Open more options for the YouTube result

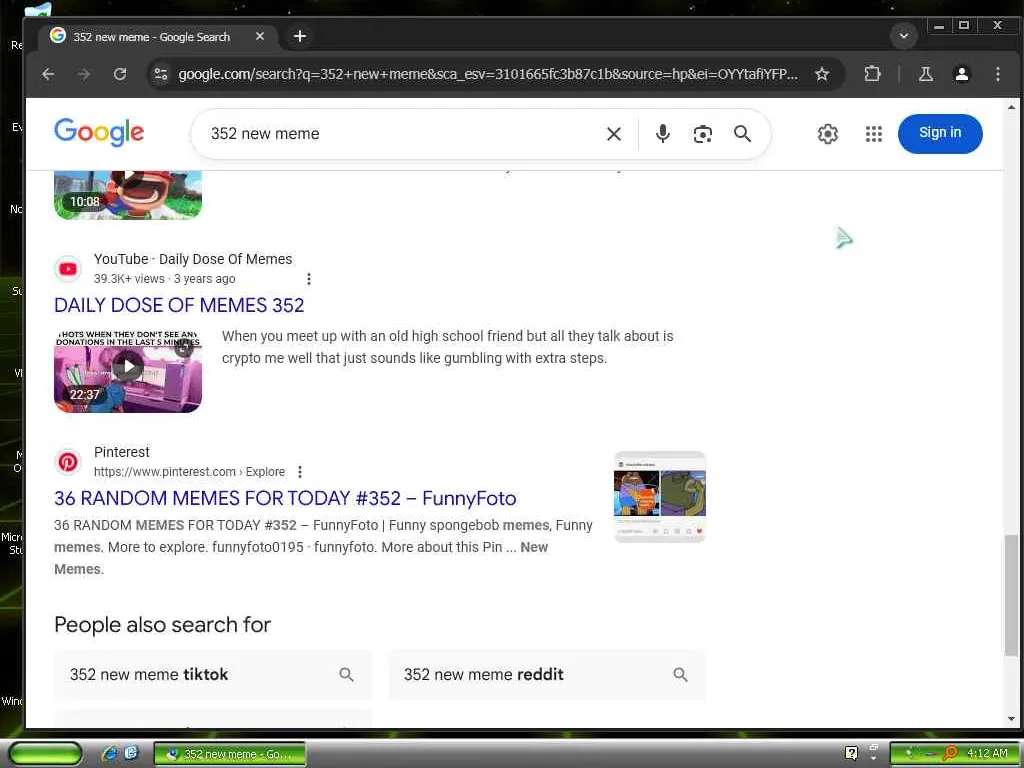pyautogui.click(x=308, y=279)
